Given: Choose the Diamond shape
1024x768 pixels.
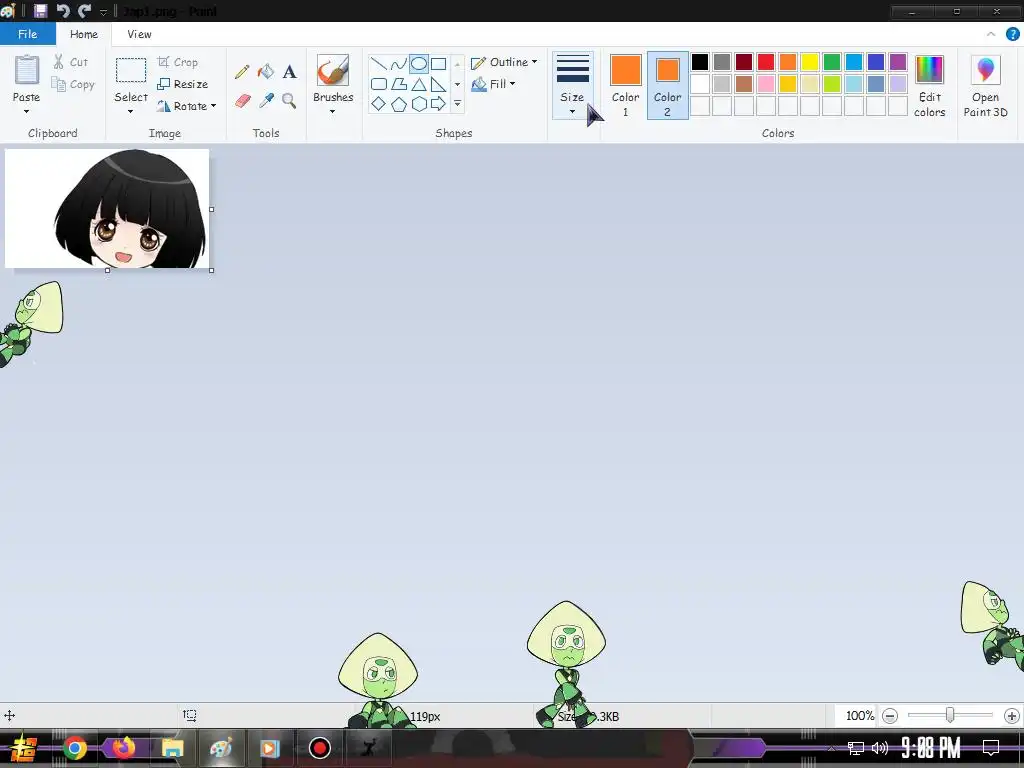Looking at the screenshot, I should click(378, 104).
